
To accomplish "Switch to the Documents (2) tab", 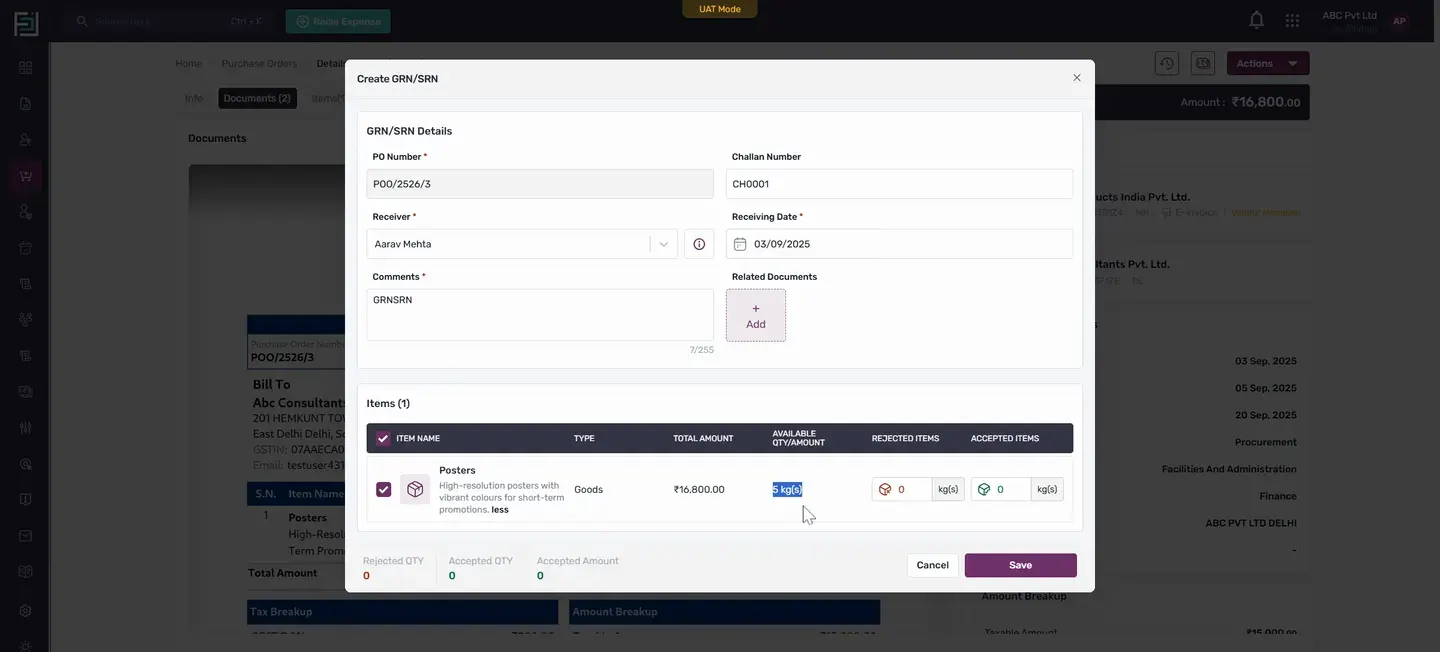I will point(257,98).
